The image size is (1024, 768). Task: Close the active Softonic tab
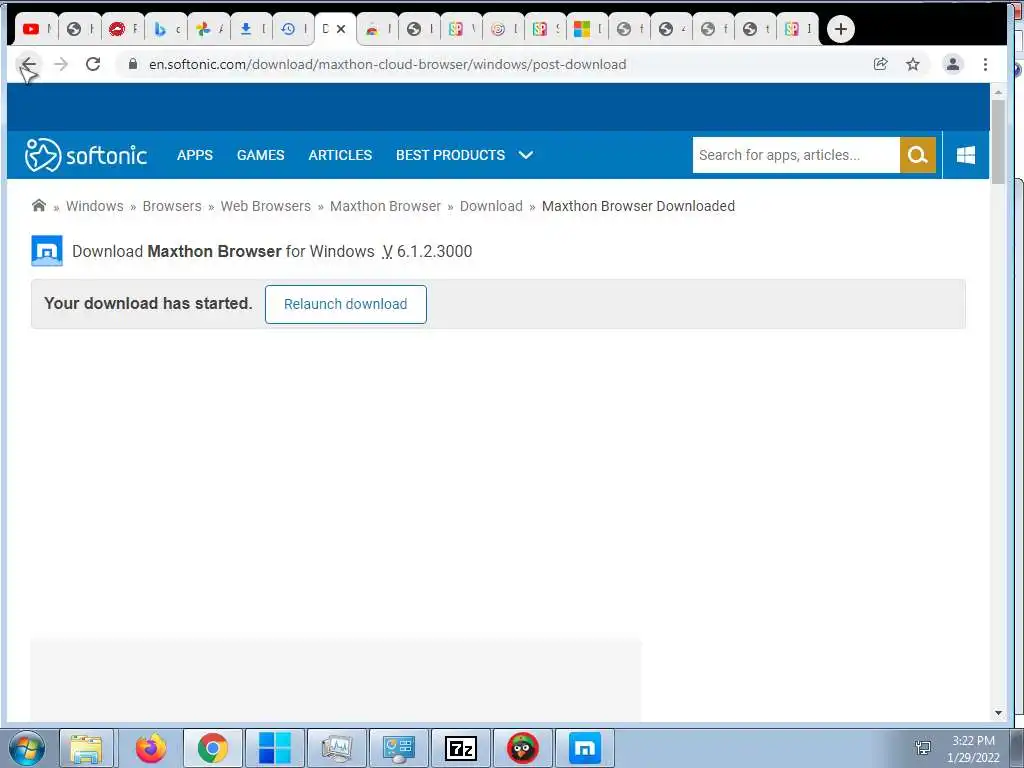[341, 29]
